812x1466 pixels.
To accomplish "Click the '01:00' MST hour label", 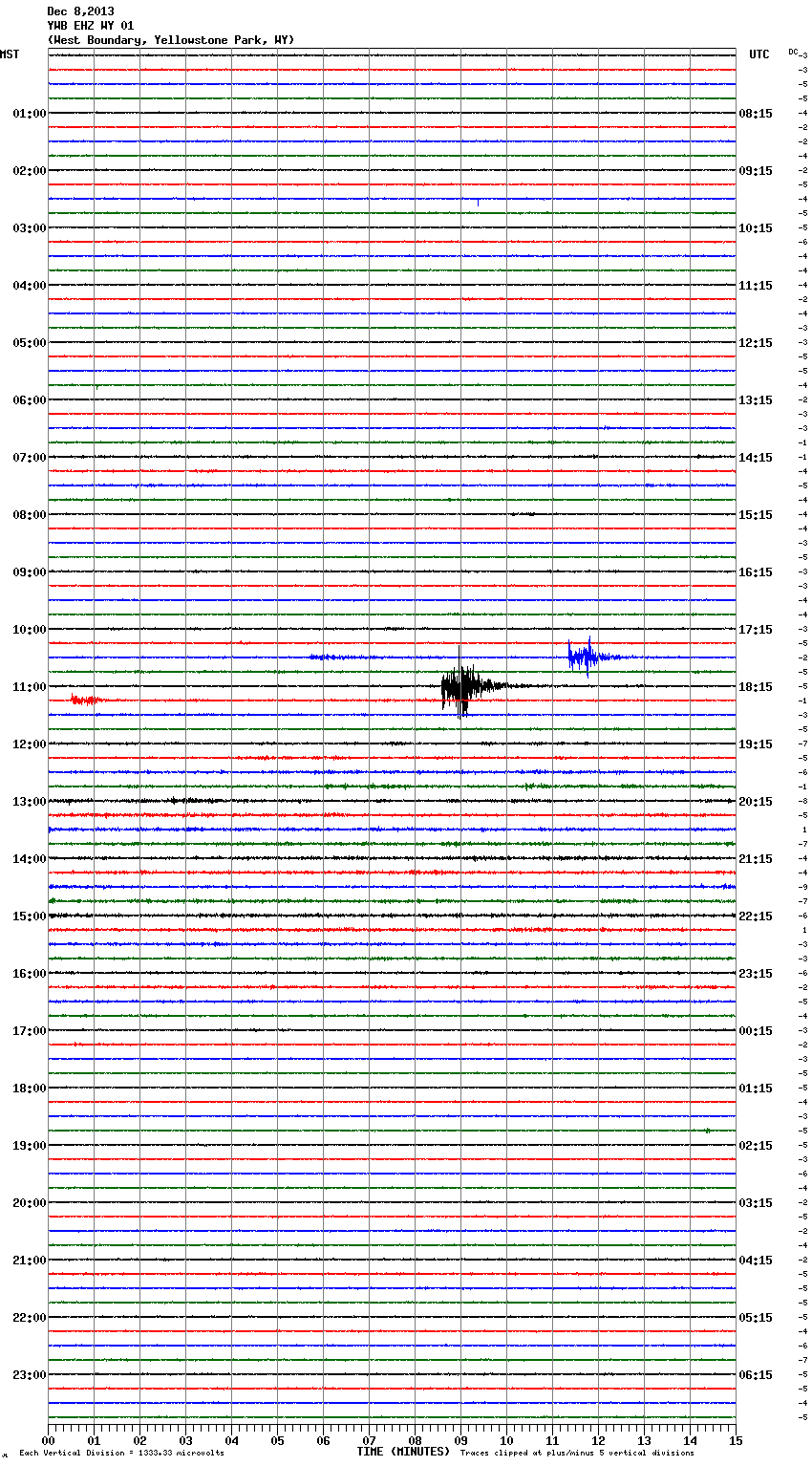I will point(30,114).
